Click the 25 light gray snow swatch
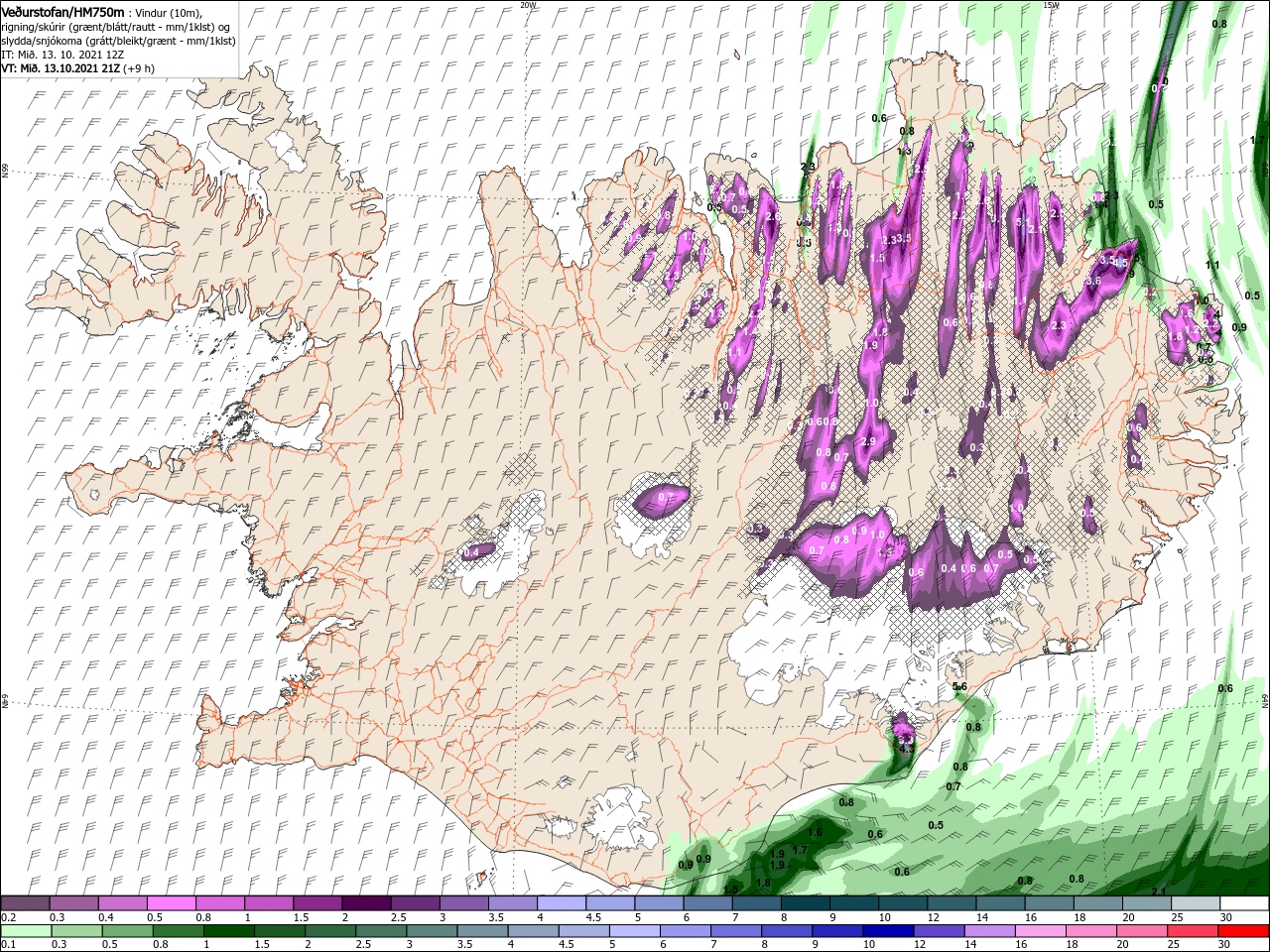The image size is (1270, 952). click(x=1195, y=903)
